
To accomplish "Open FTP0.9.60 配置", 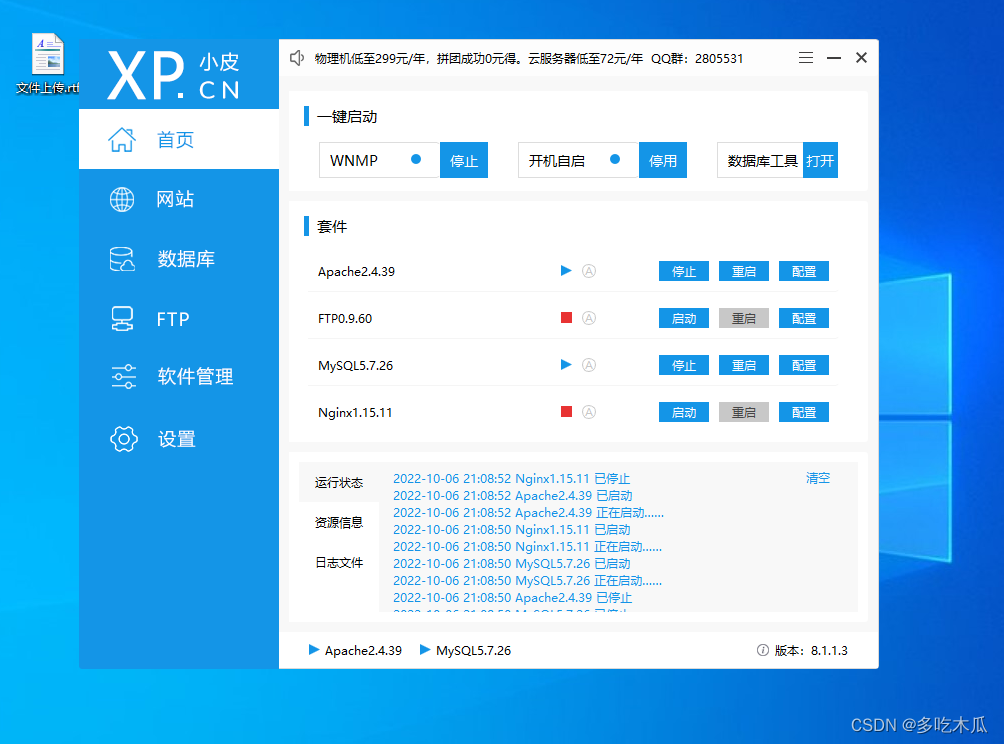I will pos(804,318).
